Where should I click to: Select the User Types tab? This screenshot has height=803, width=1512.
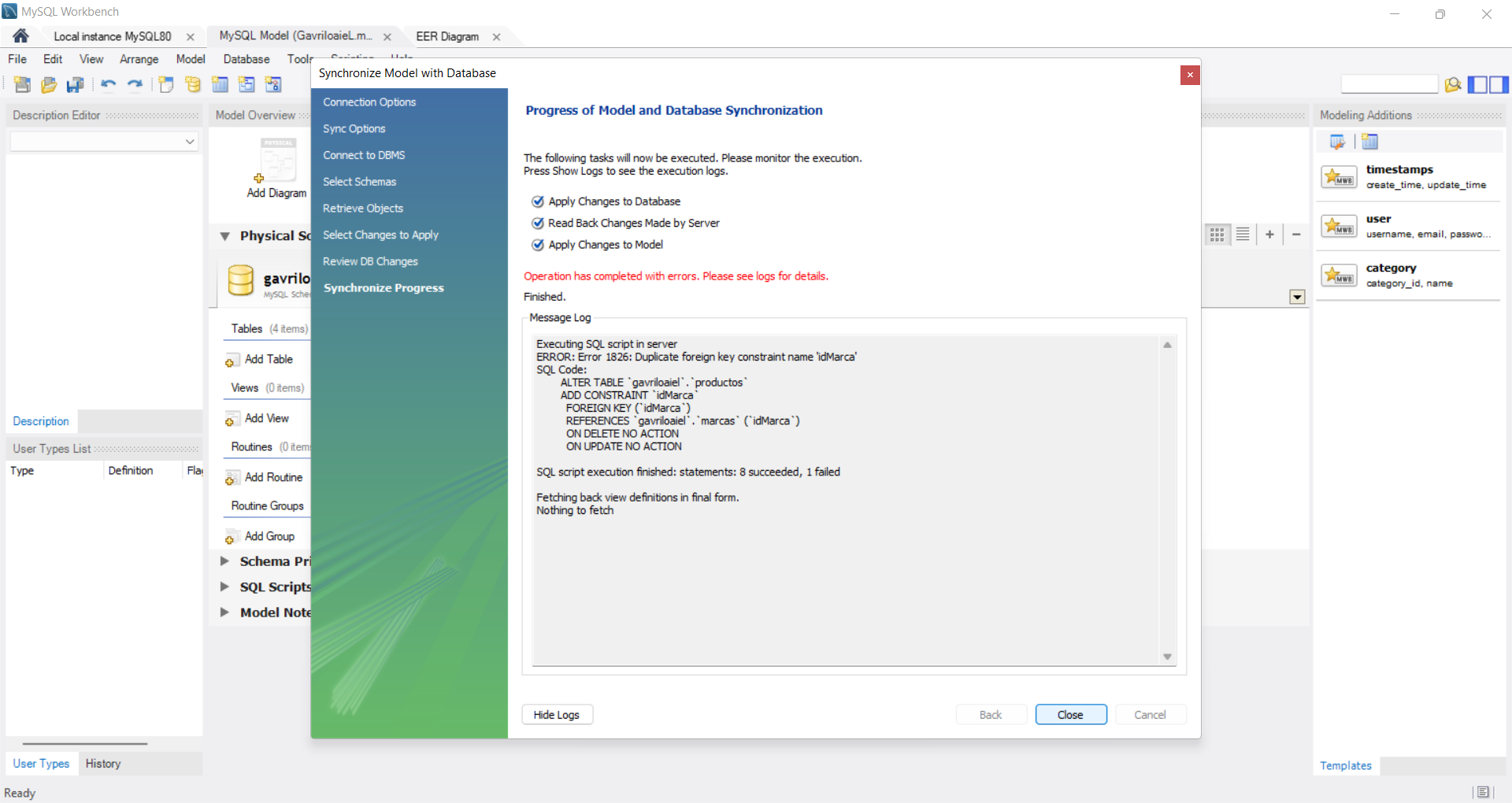(41, 764)
